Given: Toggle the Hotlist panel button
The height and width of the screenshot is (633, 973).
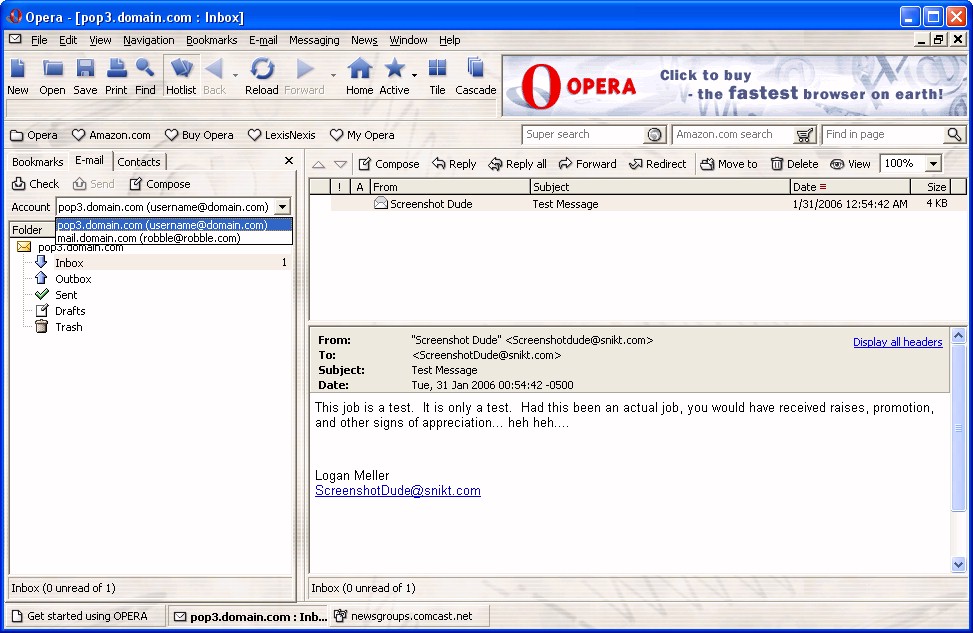Looking at the screenshot, I should pyautogui.click(x=181, y=76).
